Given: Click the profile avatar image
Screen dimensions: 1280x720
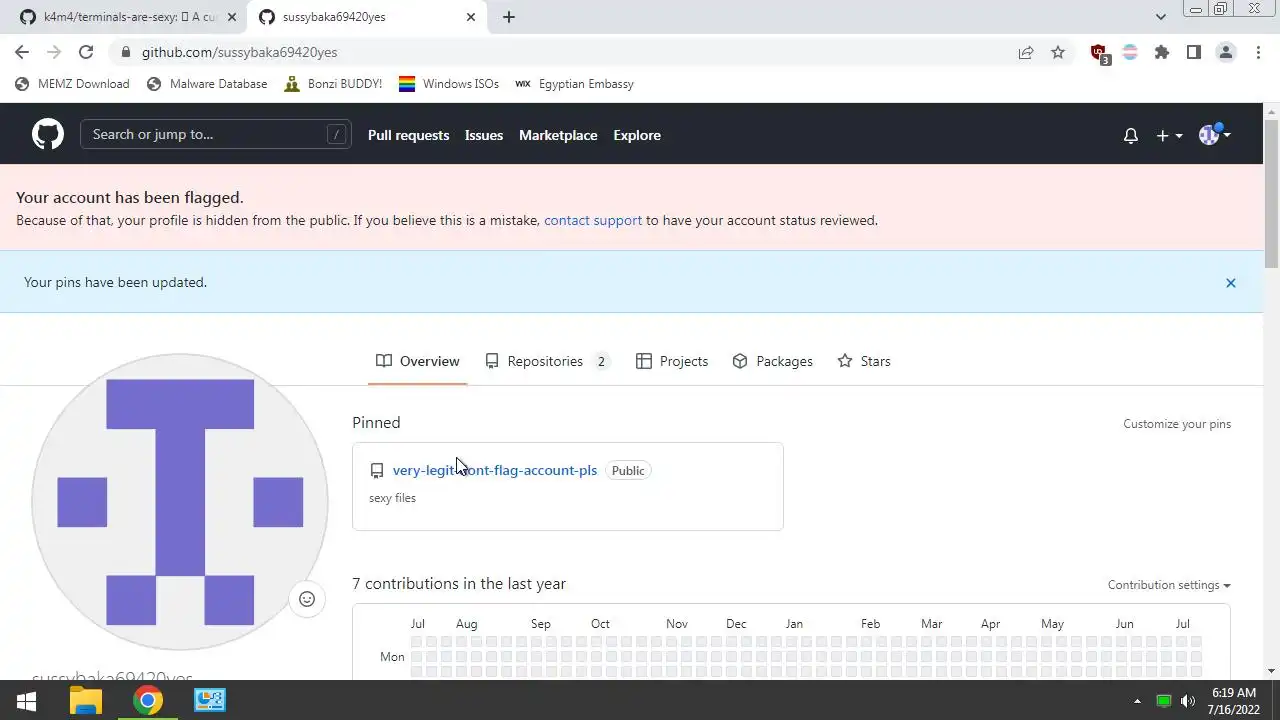Looking at the screenshot, I should pyautogui.click(x=180, y=502).
